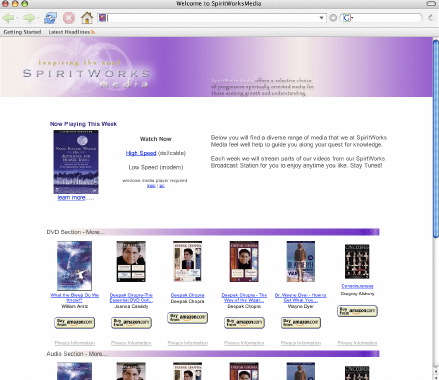
Task: Click the 'Now Playing This Week' heading
Action: pos(83,124)
